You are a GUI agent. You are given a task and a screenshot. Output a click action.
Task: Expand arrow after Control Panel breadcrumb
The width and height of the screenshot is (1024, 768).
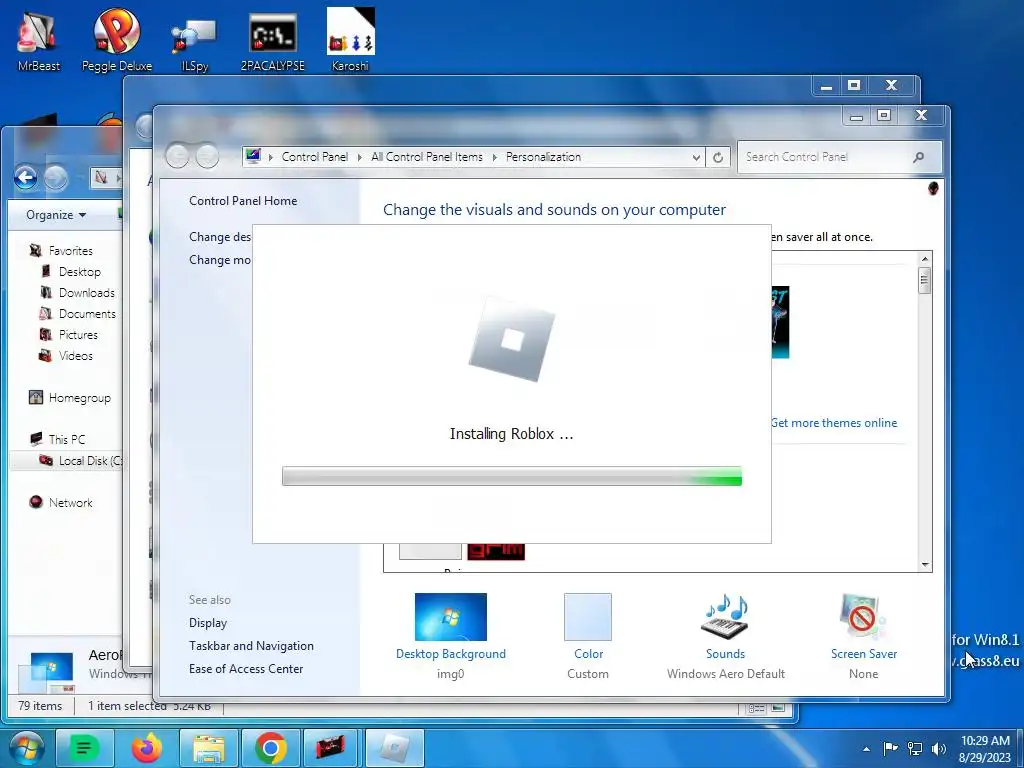(x=359, y=157)
